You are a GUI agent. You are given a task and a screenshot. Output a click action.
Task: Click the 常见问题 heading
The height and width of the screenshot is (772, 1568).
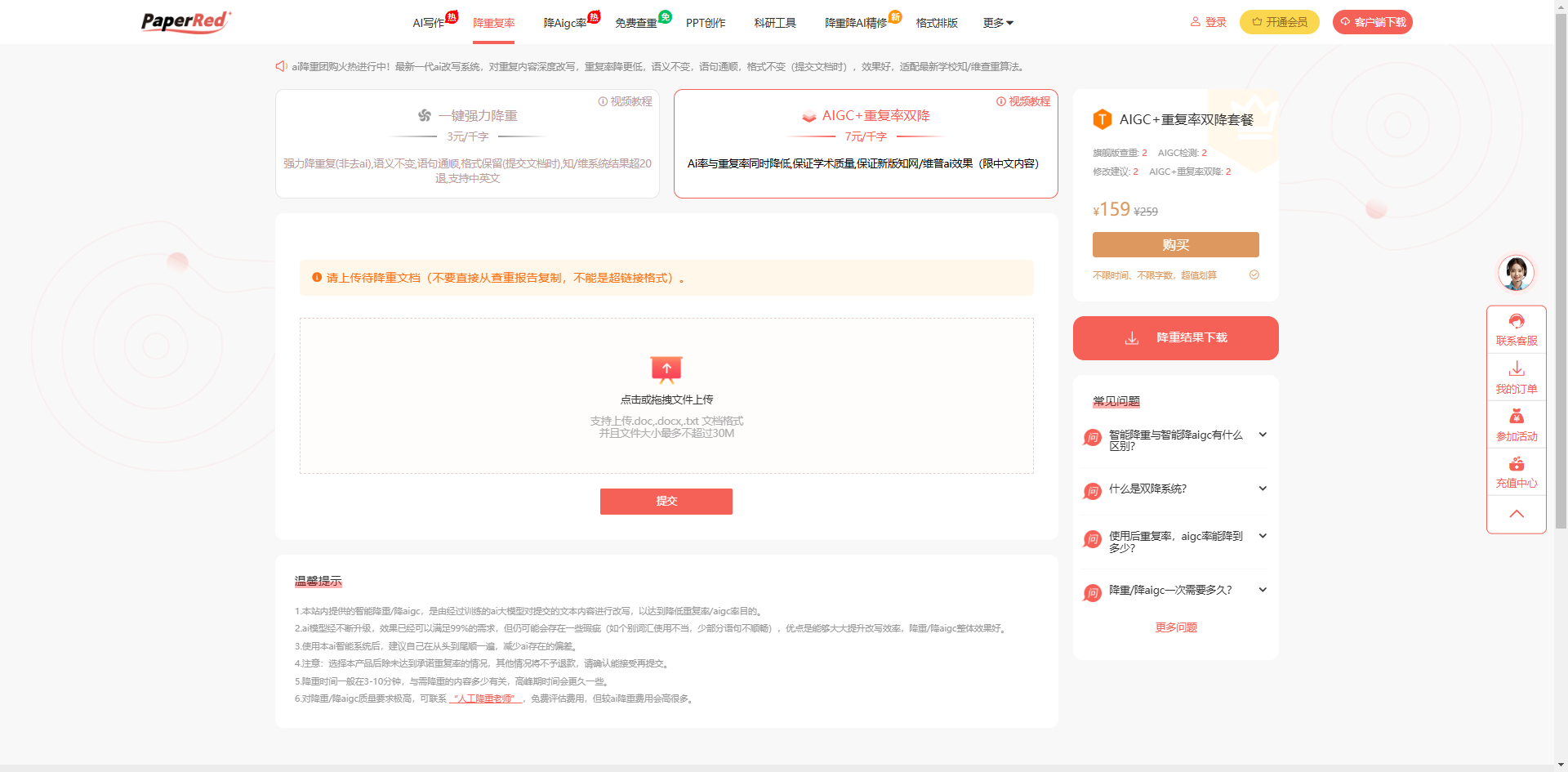point(1116,401)
